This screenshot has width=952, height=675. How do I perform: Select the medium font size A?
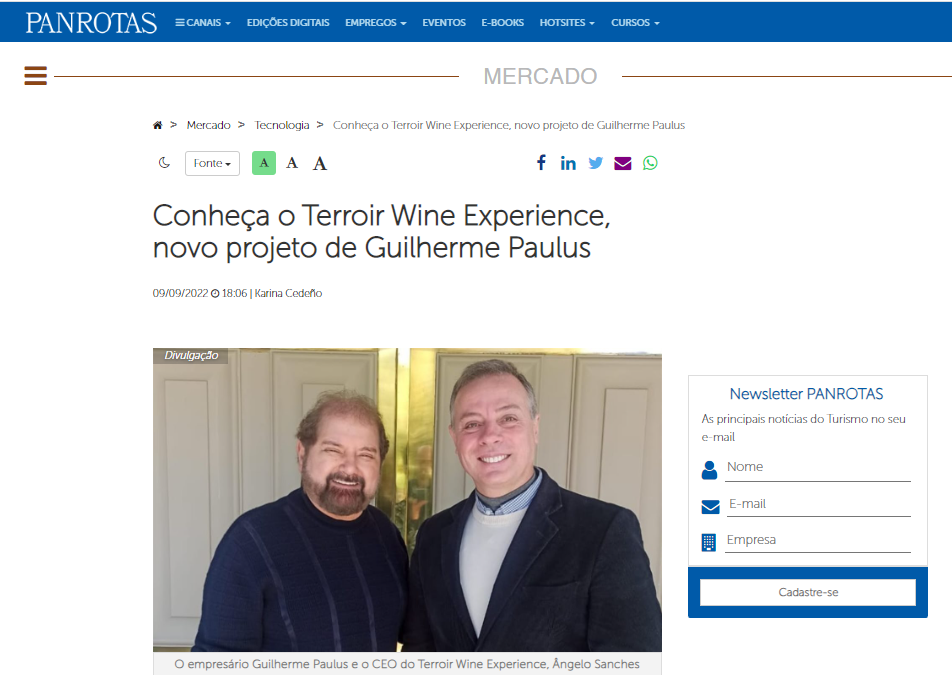[x=292, y=163]
